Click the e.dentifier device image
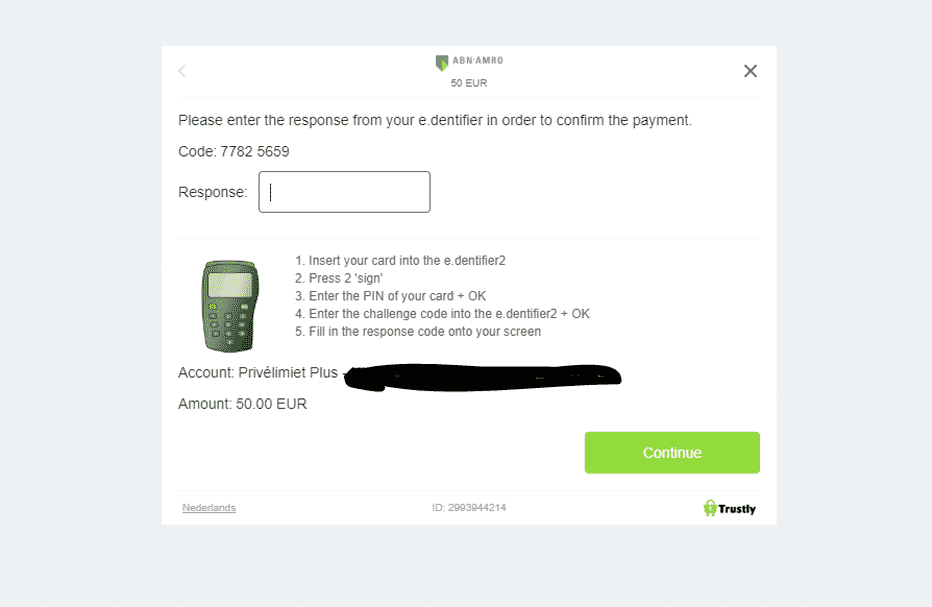 [229, 305]
